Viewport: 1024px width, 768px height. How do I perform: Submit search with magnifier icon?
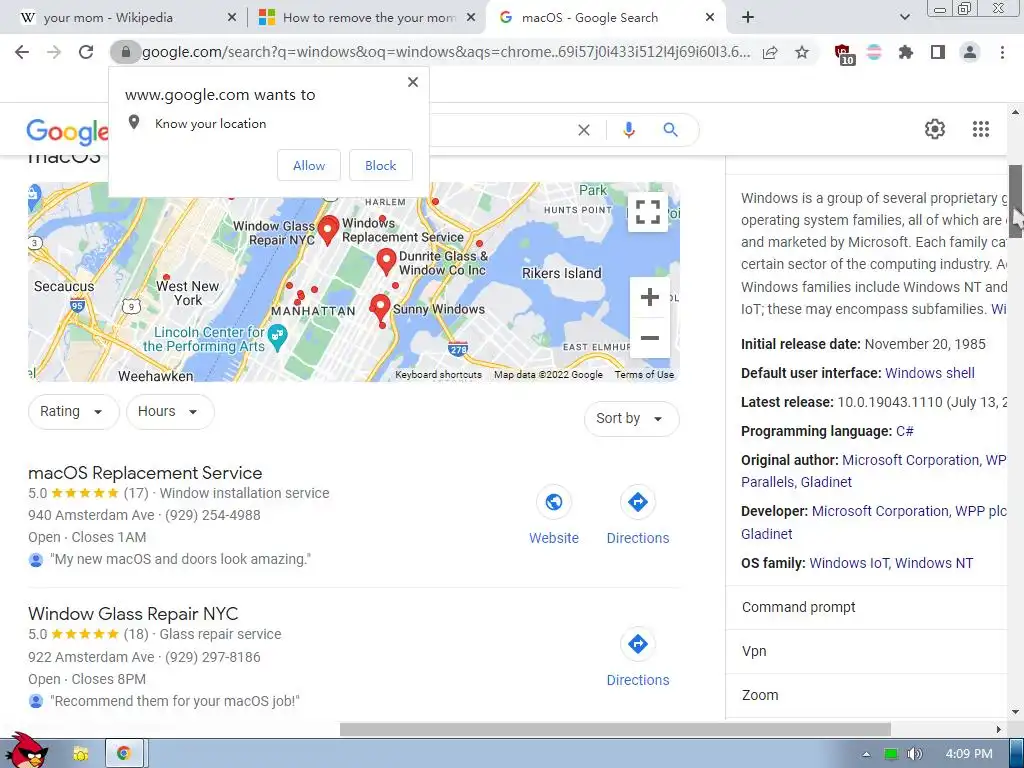point(670,130)
